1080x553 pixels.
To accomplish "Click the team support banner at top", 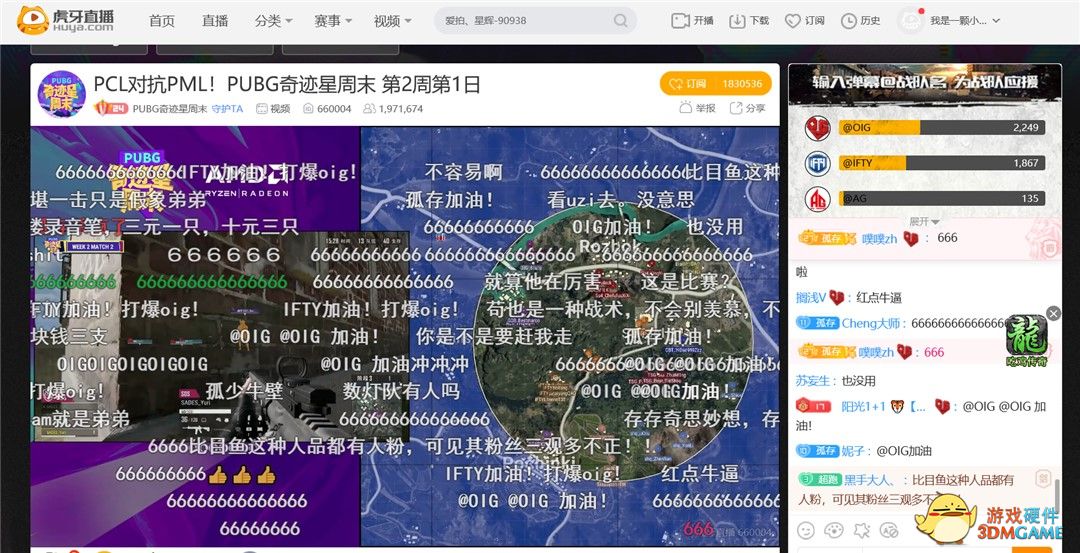I will click(925, 85).
